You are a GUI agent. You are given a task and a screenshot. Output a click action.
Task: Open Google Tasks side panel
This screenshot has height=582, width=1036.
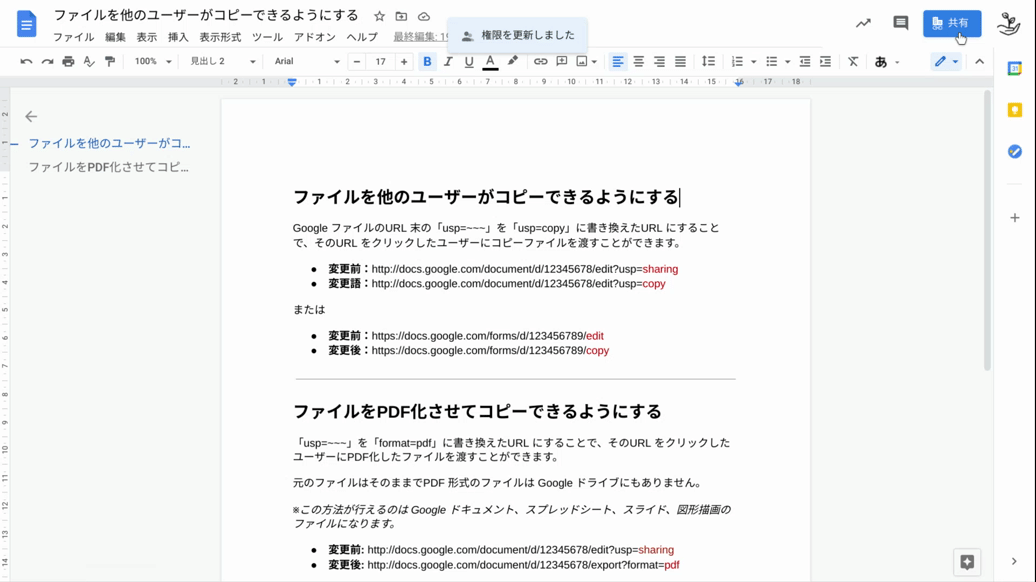1015,152
